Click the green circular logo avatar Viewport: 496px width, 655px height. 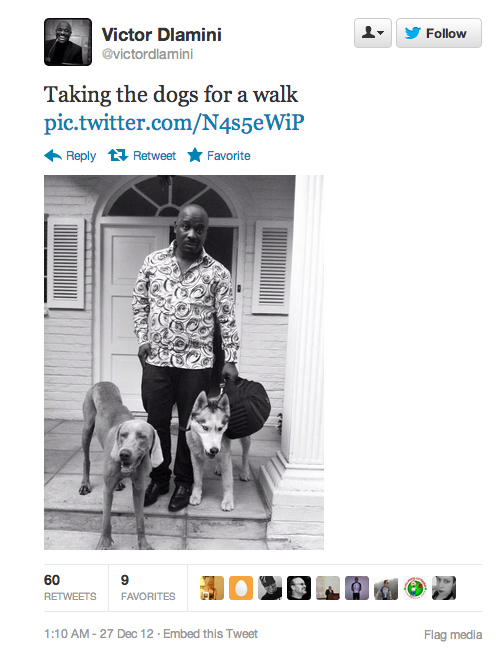tap(415, 588)
